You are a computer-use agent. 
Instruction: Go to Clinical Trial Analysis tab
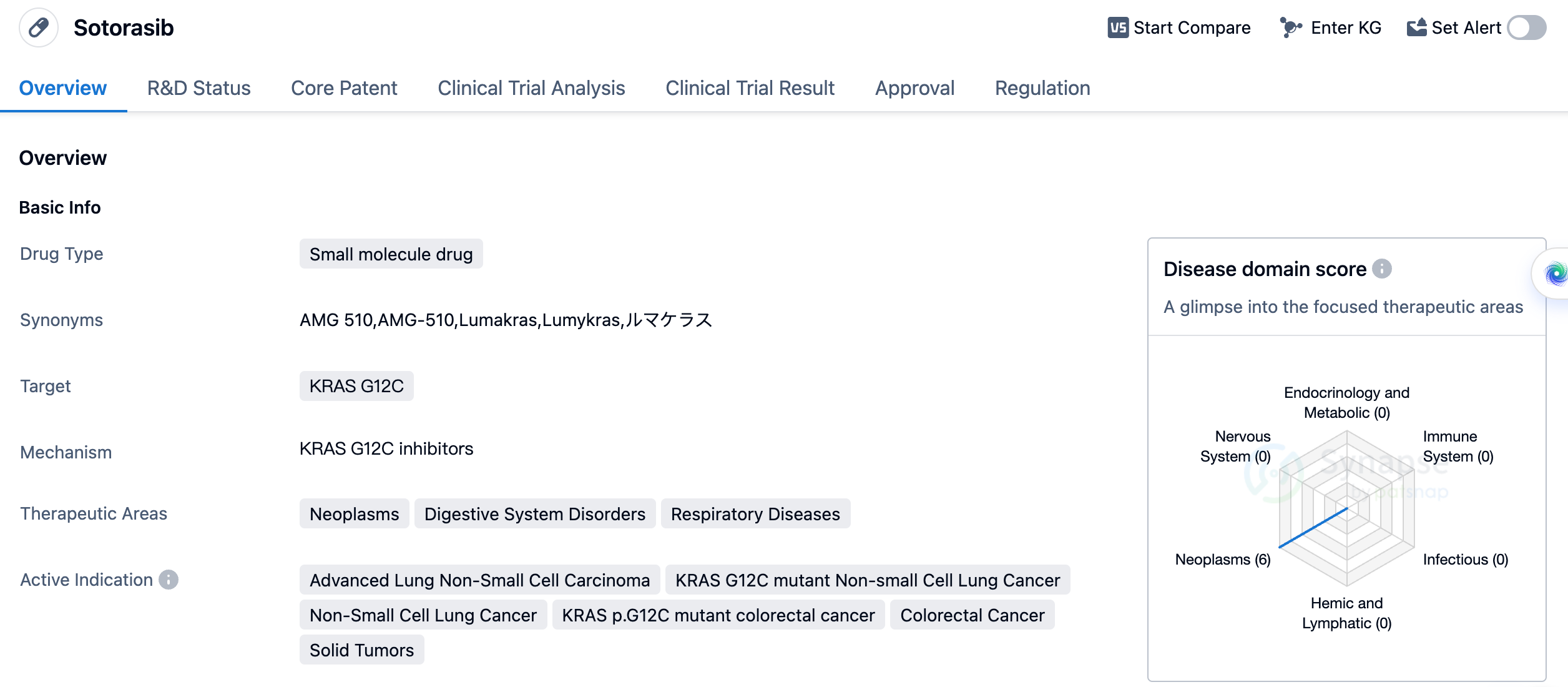tap(531, 88)
